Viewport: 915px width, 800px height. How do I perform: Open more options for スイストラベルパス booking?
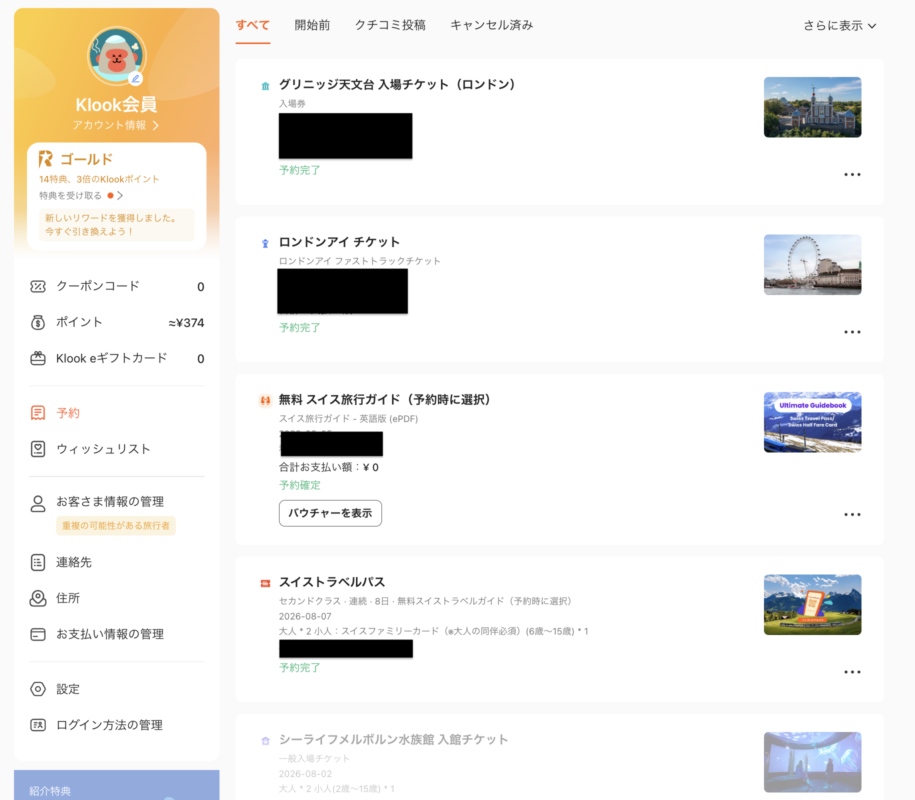tap(852, 672)
